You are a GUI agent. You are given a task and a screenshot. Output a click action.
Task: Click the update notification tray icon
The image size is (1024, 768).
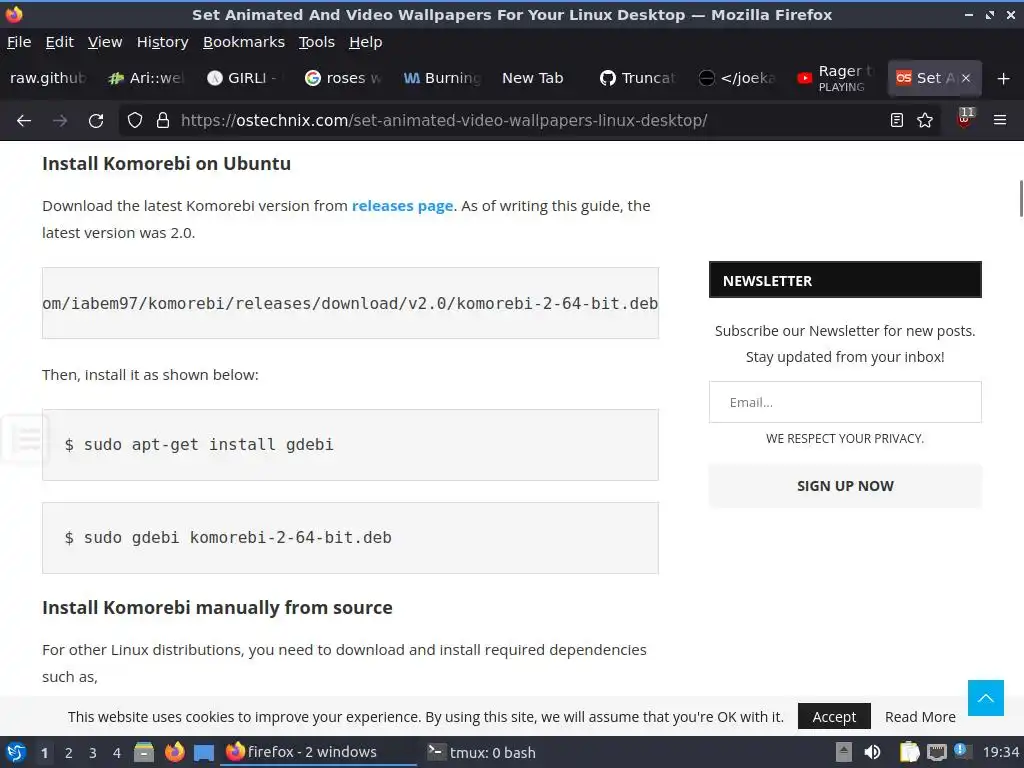click(x=961, y=751)
